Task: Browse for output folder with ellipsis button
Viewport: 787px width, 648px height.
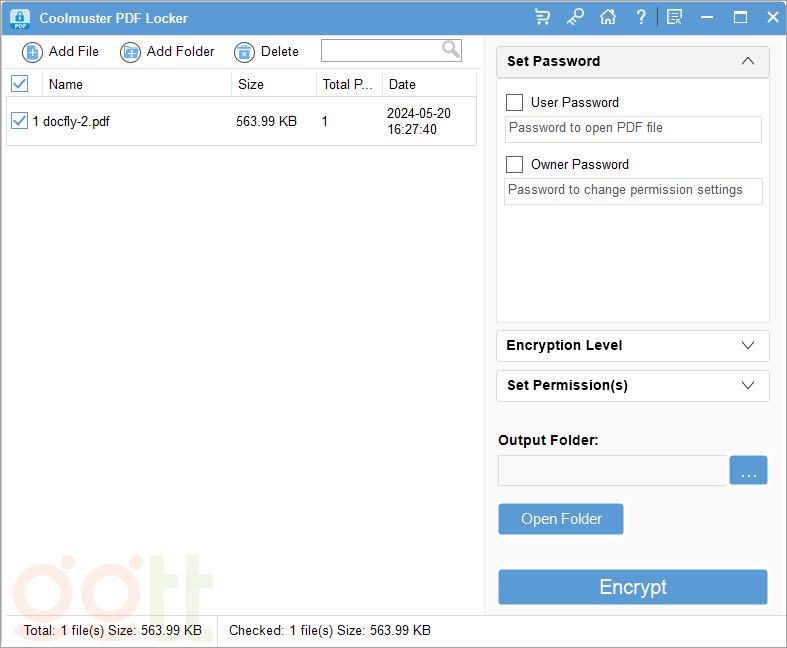Action: (x=748, y=471)
